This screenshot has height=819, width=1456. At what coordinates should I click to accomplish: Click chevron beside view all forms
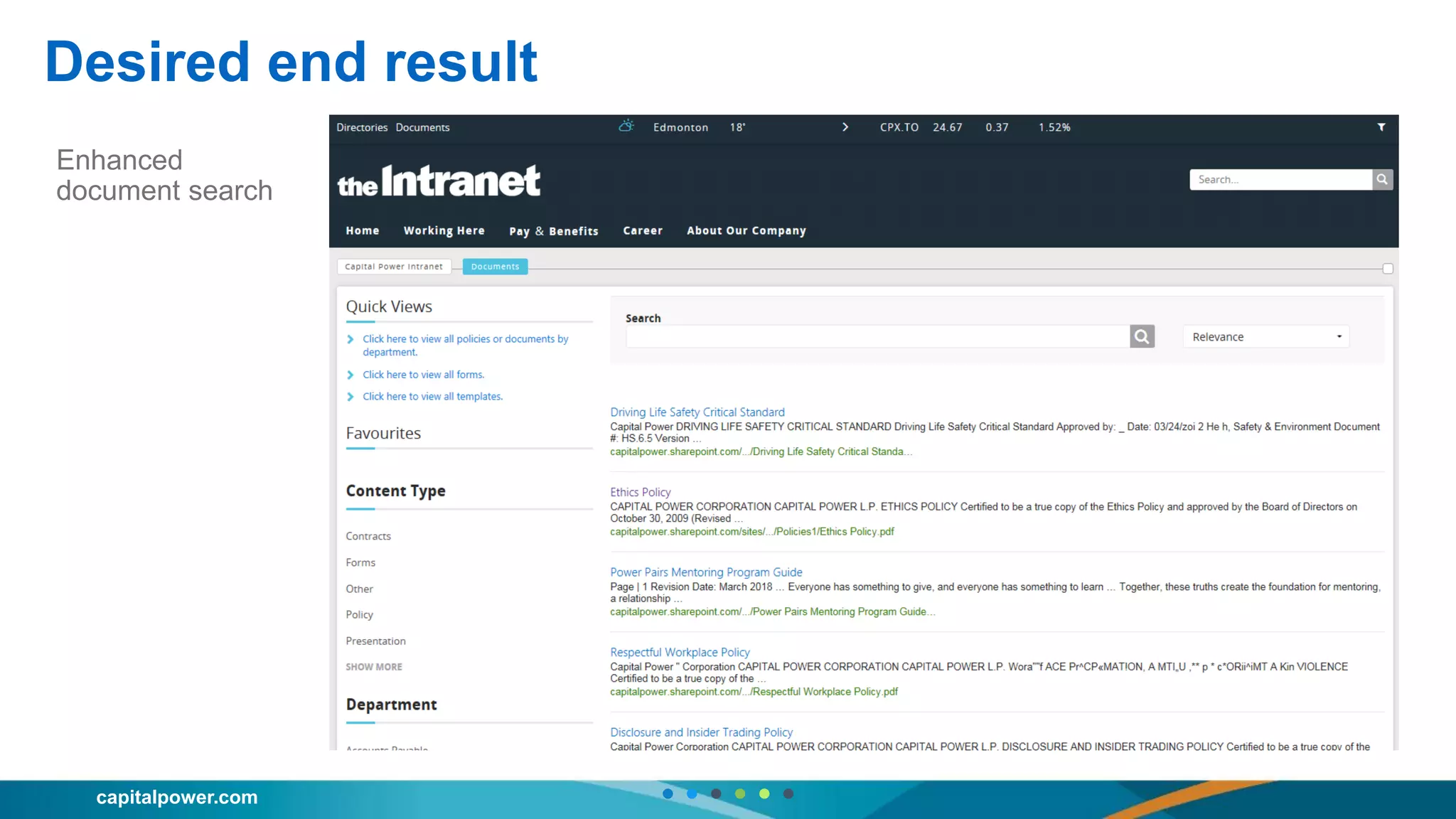click(350, 375)
